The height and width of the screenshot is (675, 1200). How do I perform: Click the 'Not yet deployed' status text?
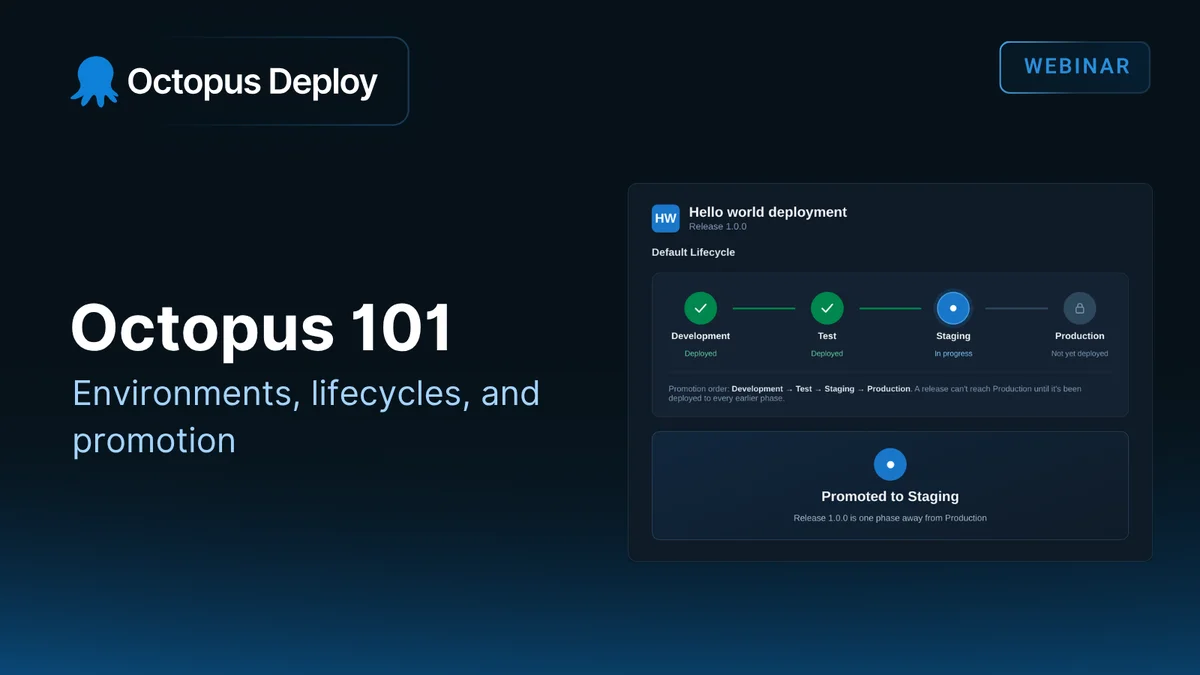coord(1080,353)
